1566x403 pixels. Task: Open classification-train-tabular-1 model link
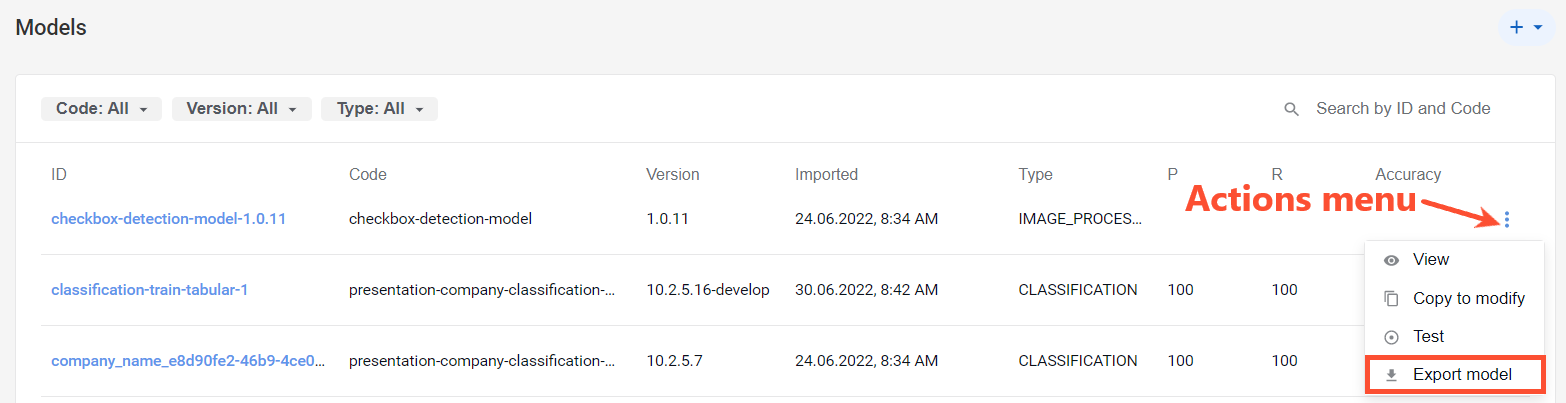(150, 290)
